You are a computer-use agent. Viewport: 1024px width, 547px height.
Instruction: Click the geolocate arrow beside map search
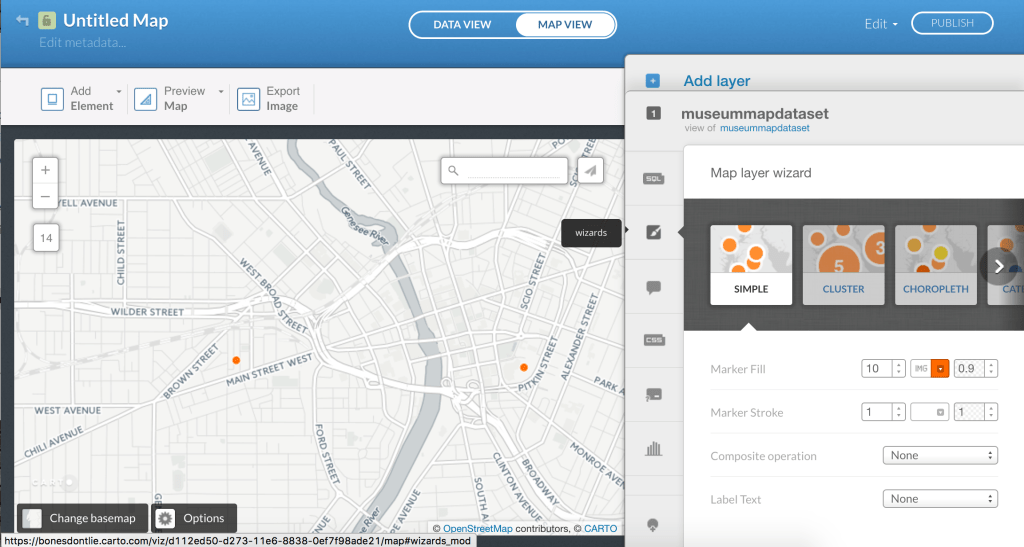(590, 171)
